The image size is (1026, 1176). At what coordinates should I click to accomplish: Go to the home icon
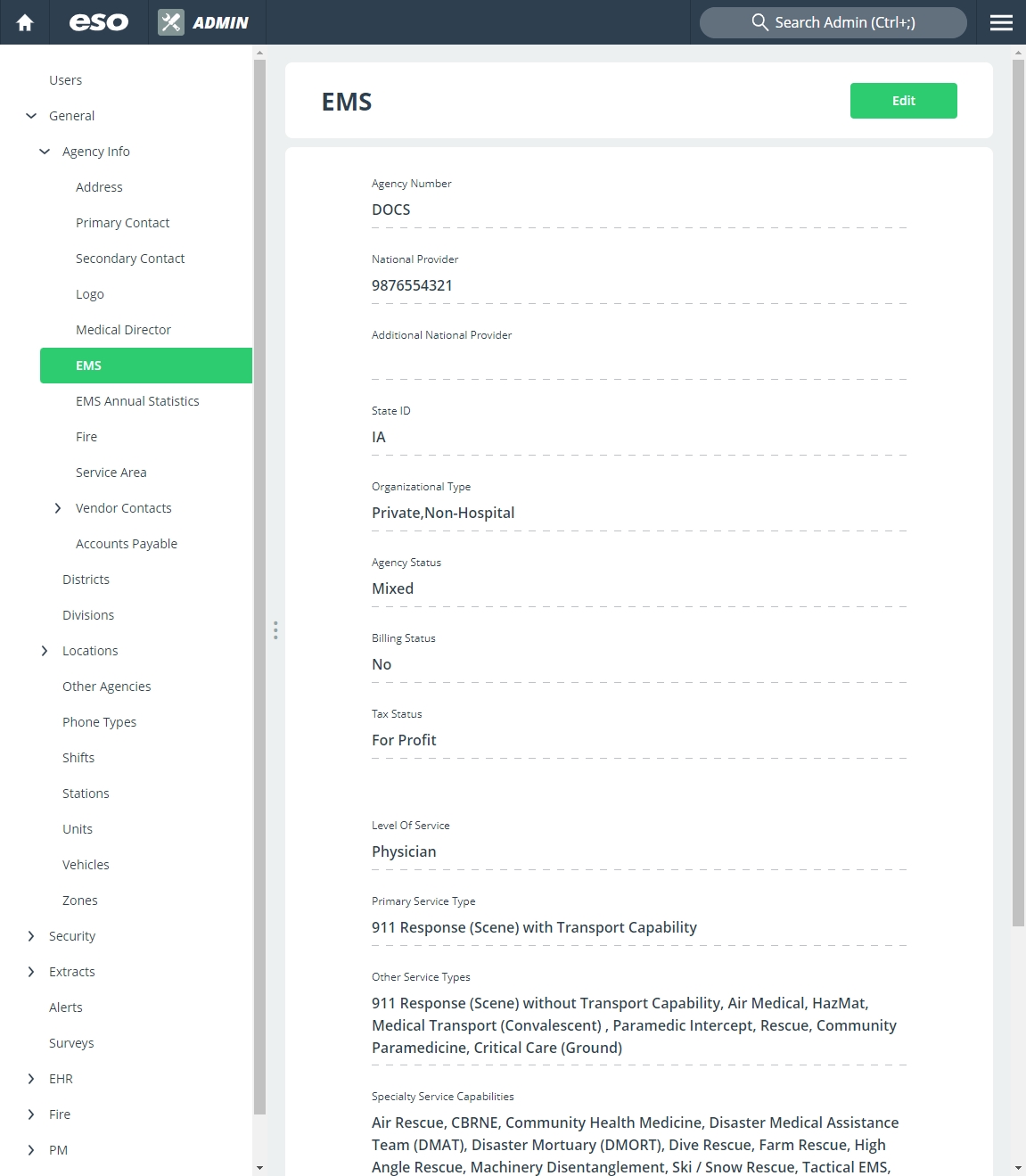pos(25,22)
